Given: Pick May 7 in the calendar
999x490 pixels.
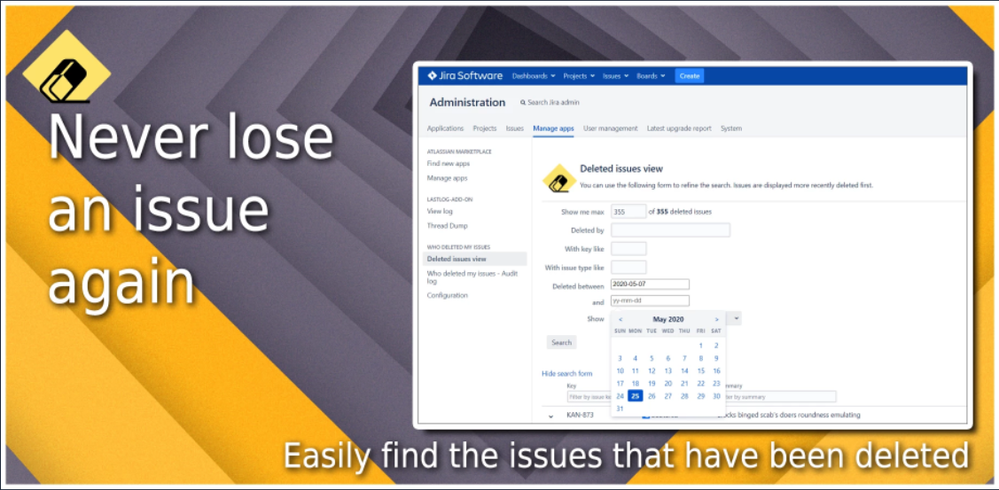Looking at the screenshot, I should [684, 358].
